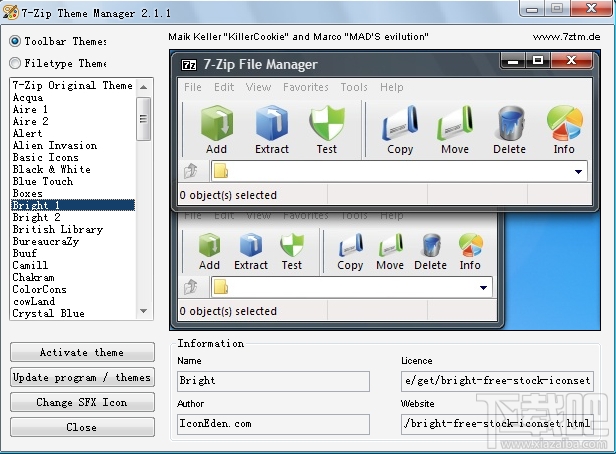Click the Name field containing Bright
The image size is (616, 454).
273,381
